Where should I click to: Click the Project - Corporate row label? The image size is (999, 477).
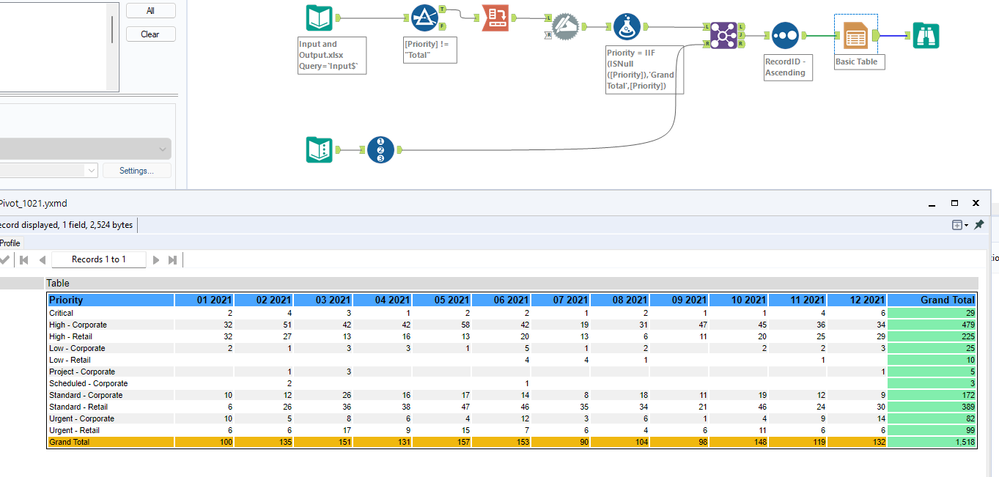coord(82,371)
